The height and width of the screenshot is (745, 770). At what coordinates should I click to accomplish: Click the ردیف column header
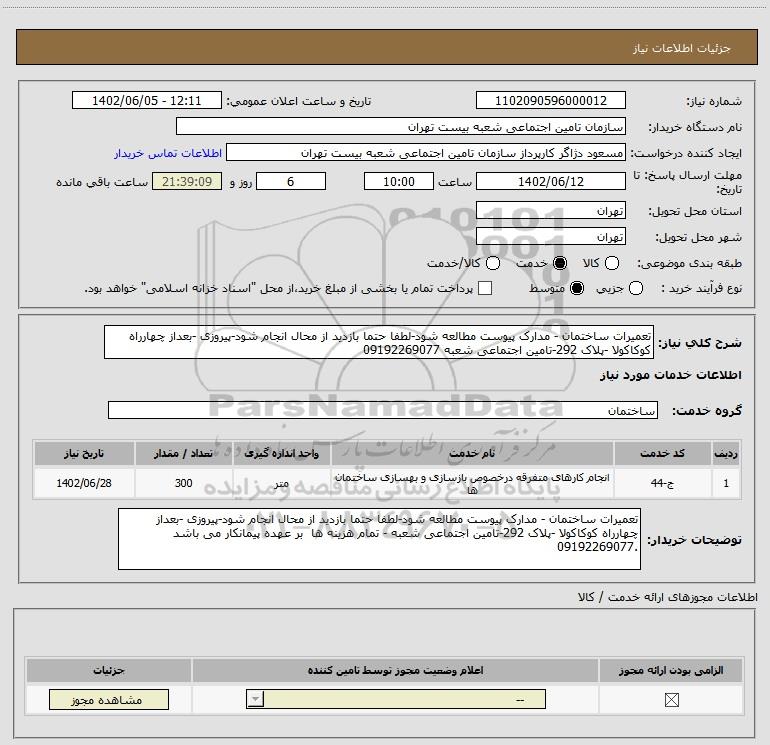tap(726, 453)
